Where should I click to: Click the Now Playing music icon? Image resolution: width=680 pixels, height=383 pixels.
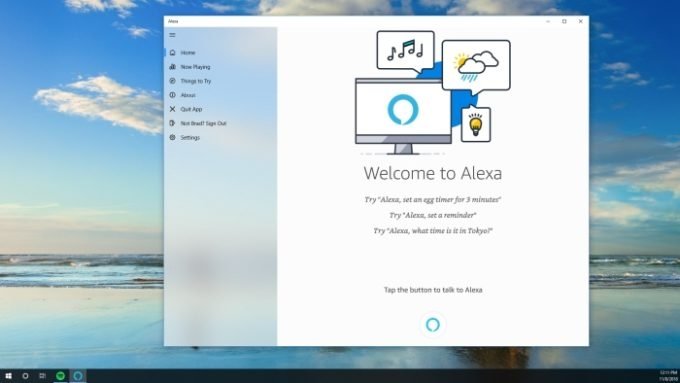pos(173,67)
